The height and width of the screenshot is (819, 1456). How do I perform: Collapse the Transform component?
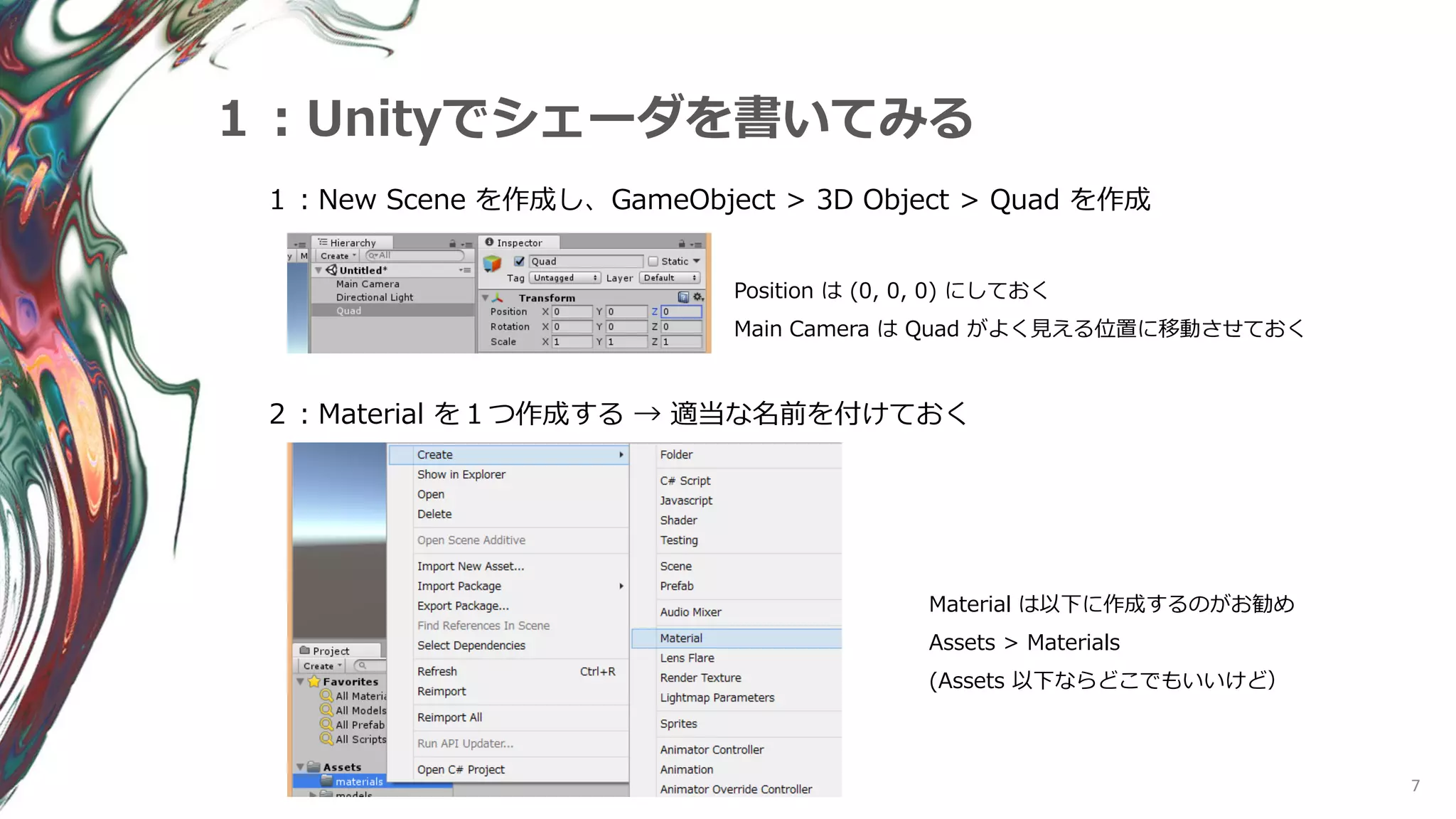(486, 298)
